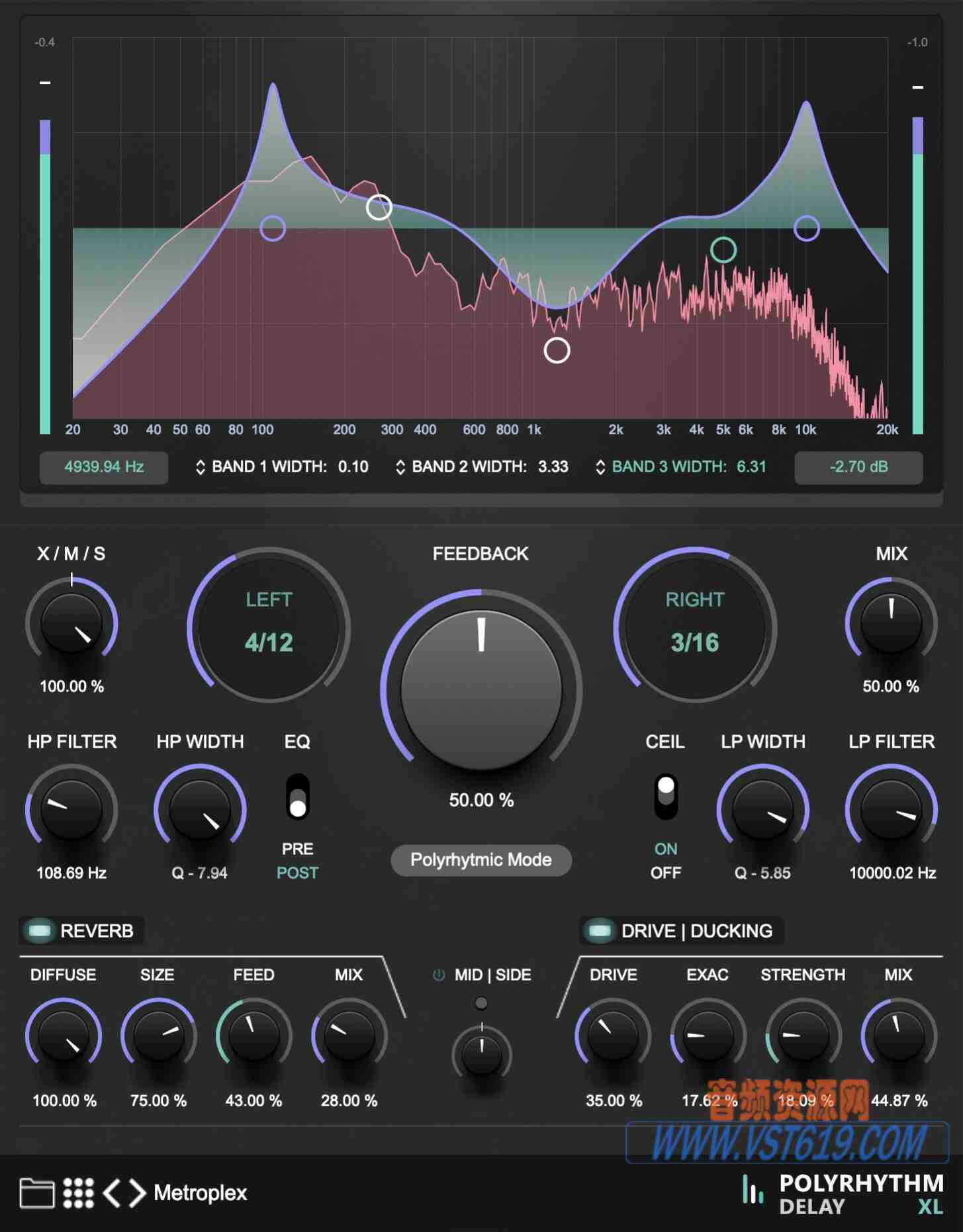This screenshot has width=963, height=1232.
Task: Click the X / M / S knob
Action: coord(71,623)
